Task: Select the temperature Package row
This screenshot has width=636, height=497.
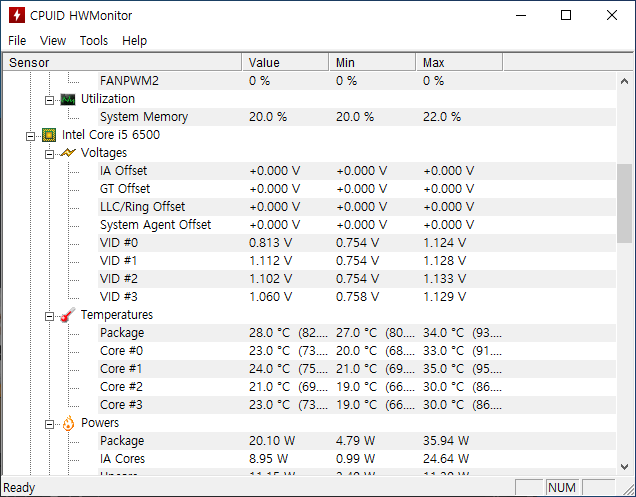Action: (x=357, y=333)
